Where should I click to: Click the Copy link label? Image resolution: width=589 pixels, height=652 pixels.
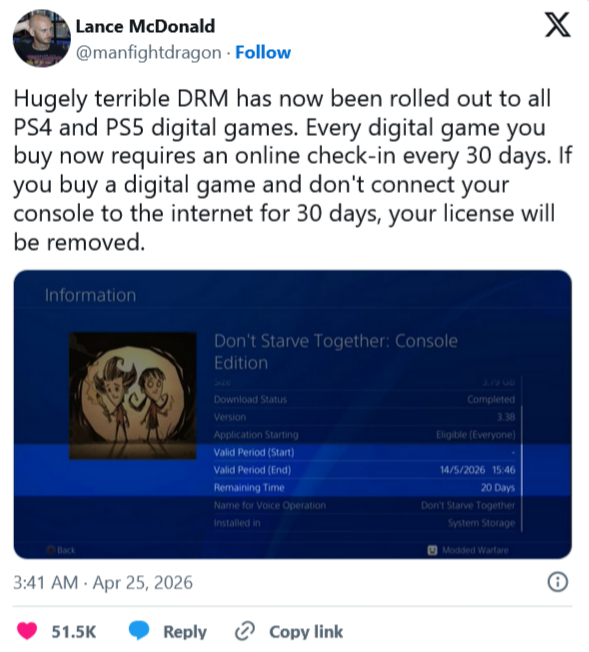point(306,632)
